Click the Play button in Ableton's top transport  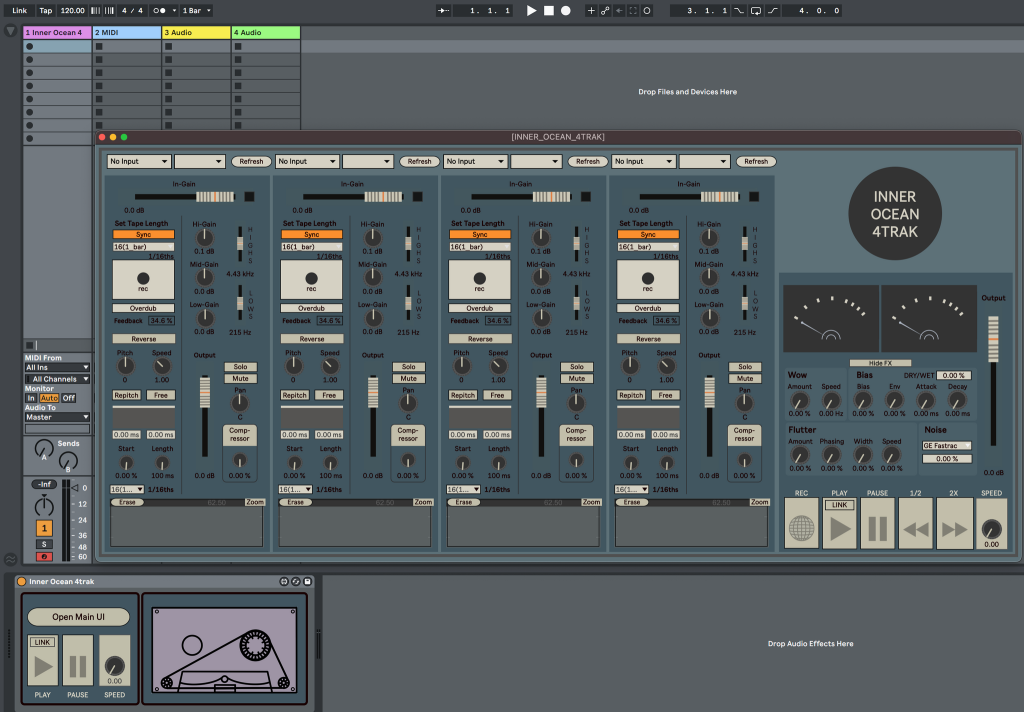click(x=532, y=10)
